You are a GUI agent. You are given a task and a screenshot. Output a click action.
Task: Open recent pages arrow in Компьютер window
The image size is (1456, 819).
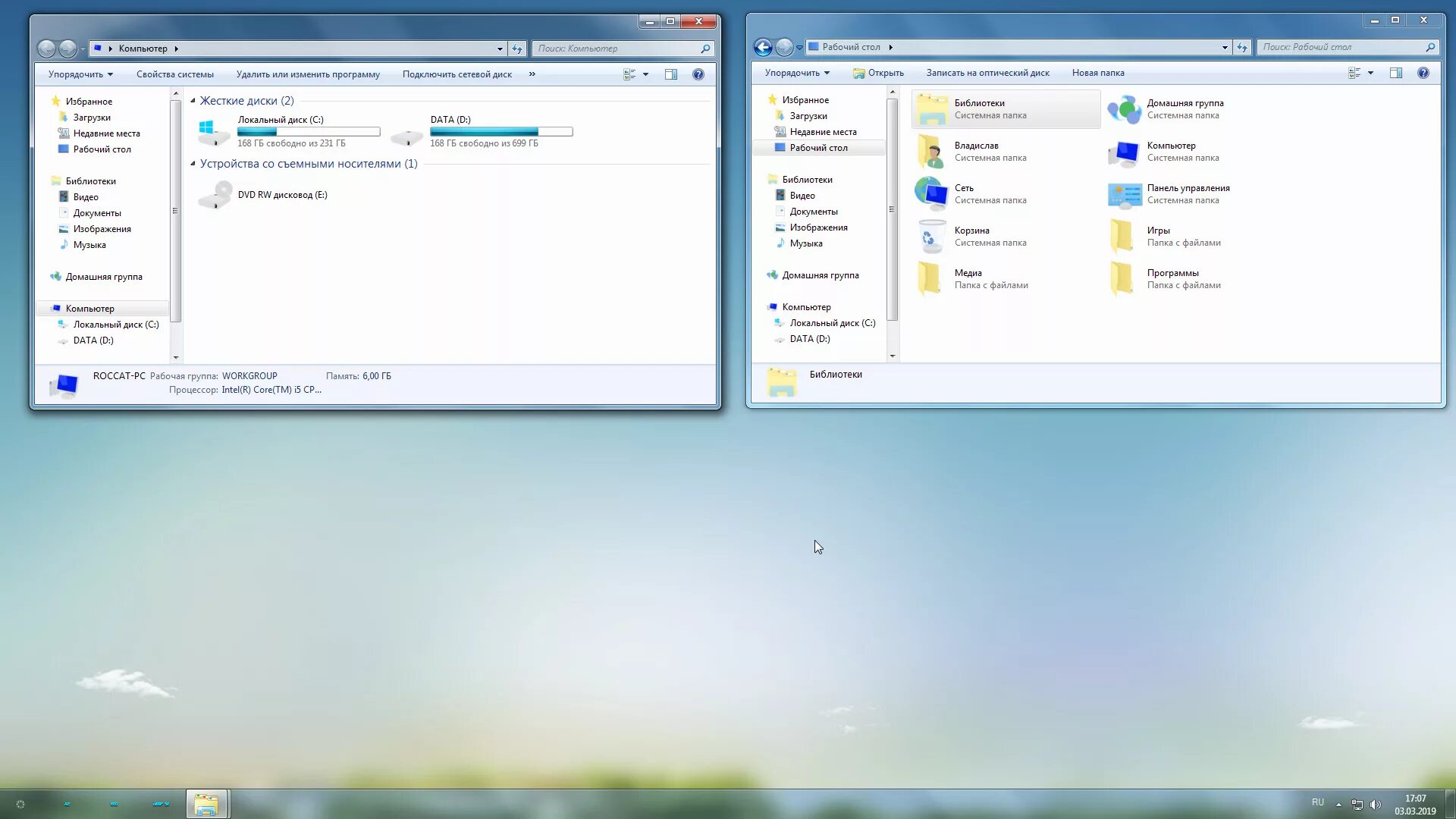pyautogui.click(x=83, y=49)
